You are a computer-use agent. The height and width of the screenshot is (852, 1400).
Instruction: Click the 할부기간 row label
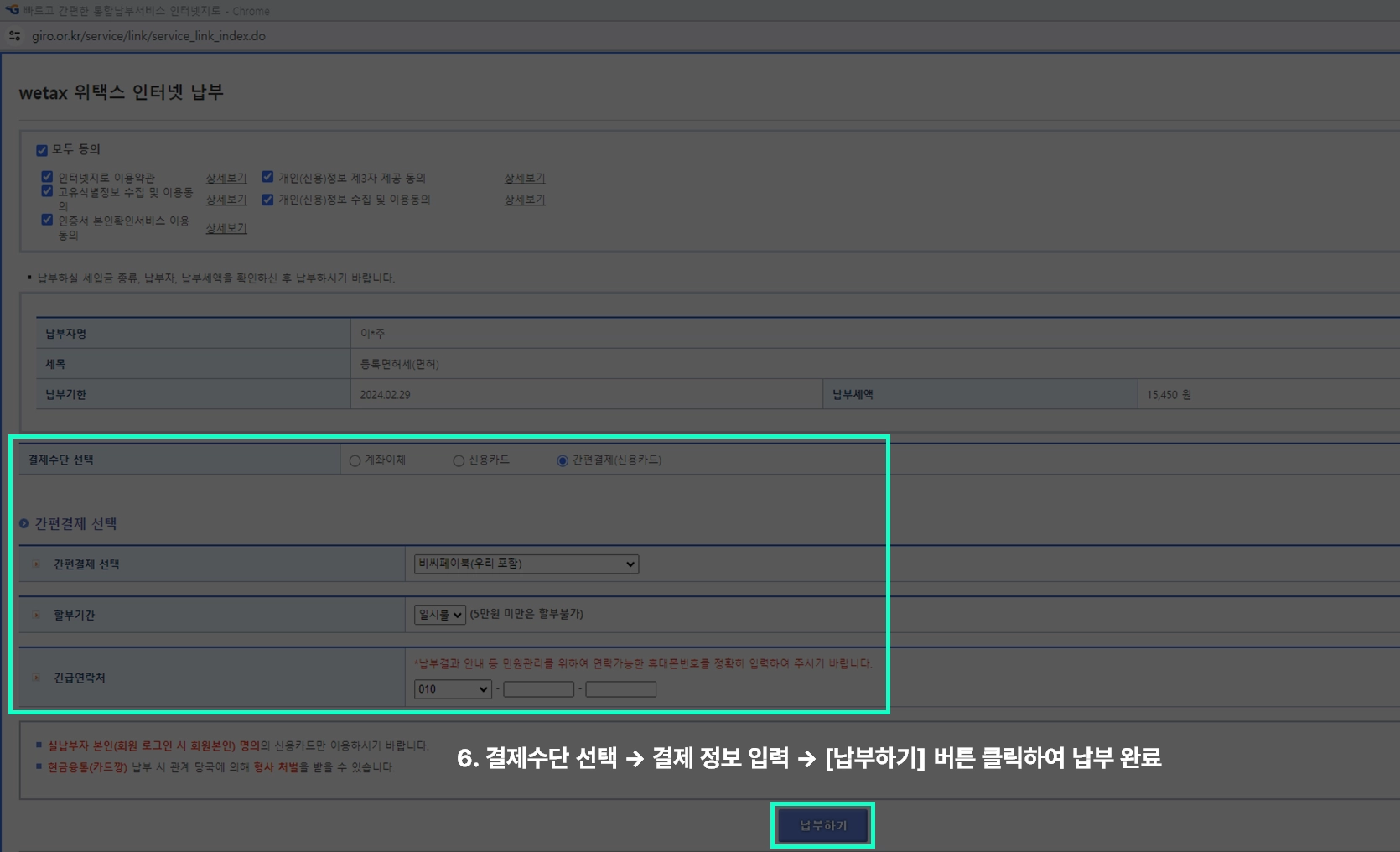click(x=75, y=616)
